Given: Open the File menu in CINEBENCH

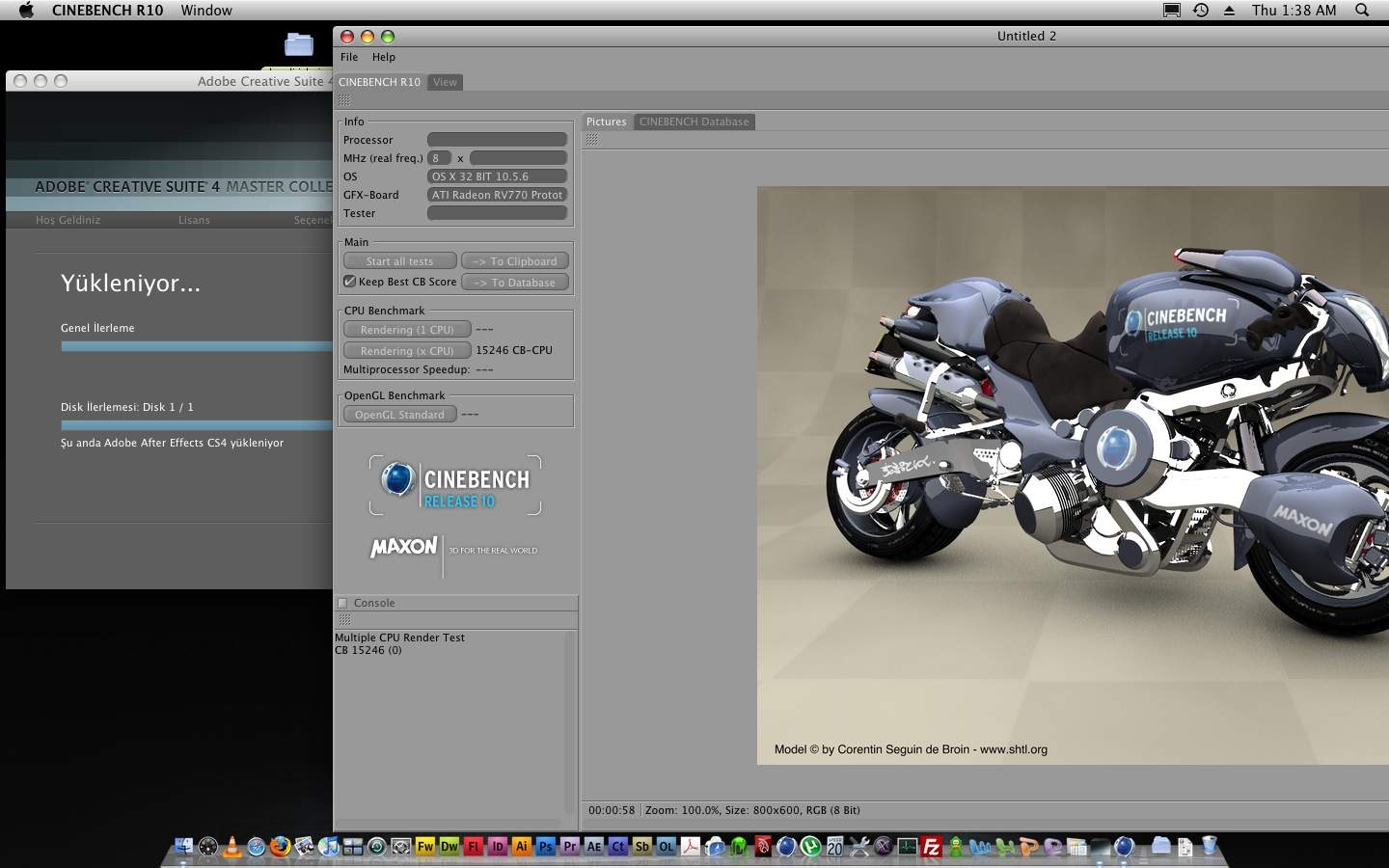Looking at the screenshot, I should coord(349,57).
